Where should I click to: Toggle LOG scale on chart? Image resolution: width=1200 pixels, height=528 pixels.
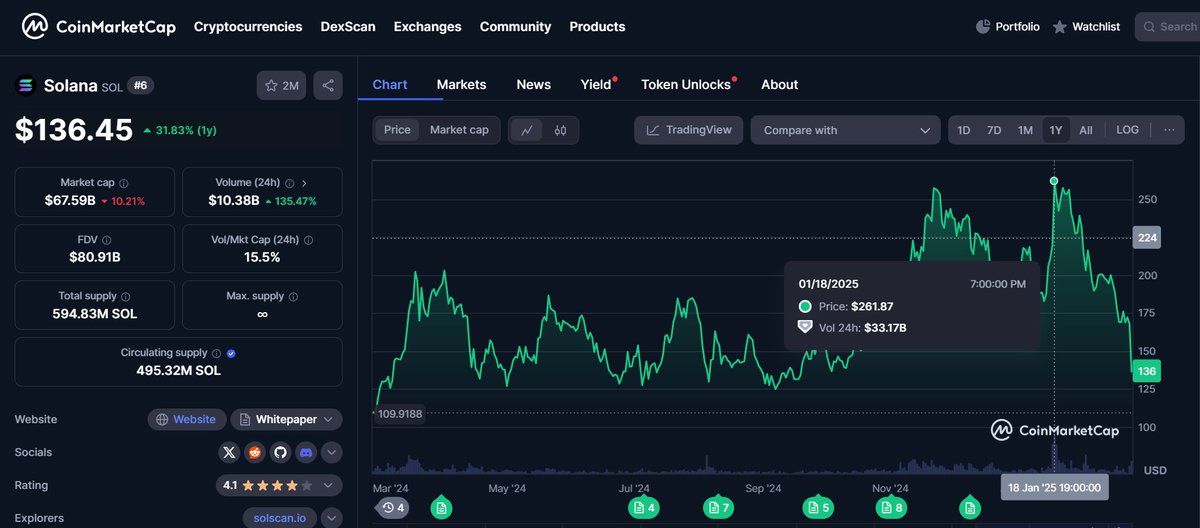coord(1127,130)
